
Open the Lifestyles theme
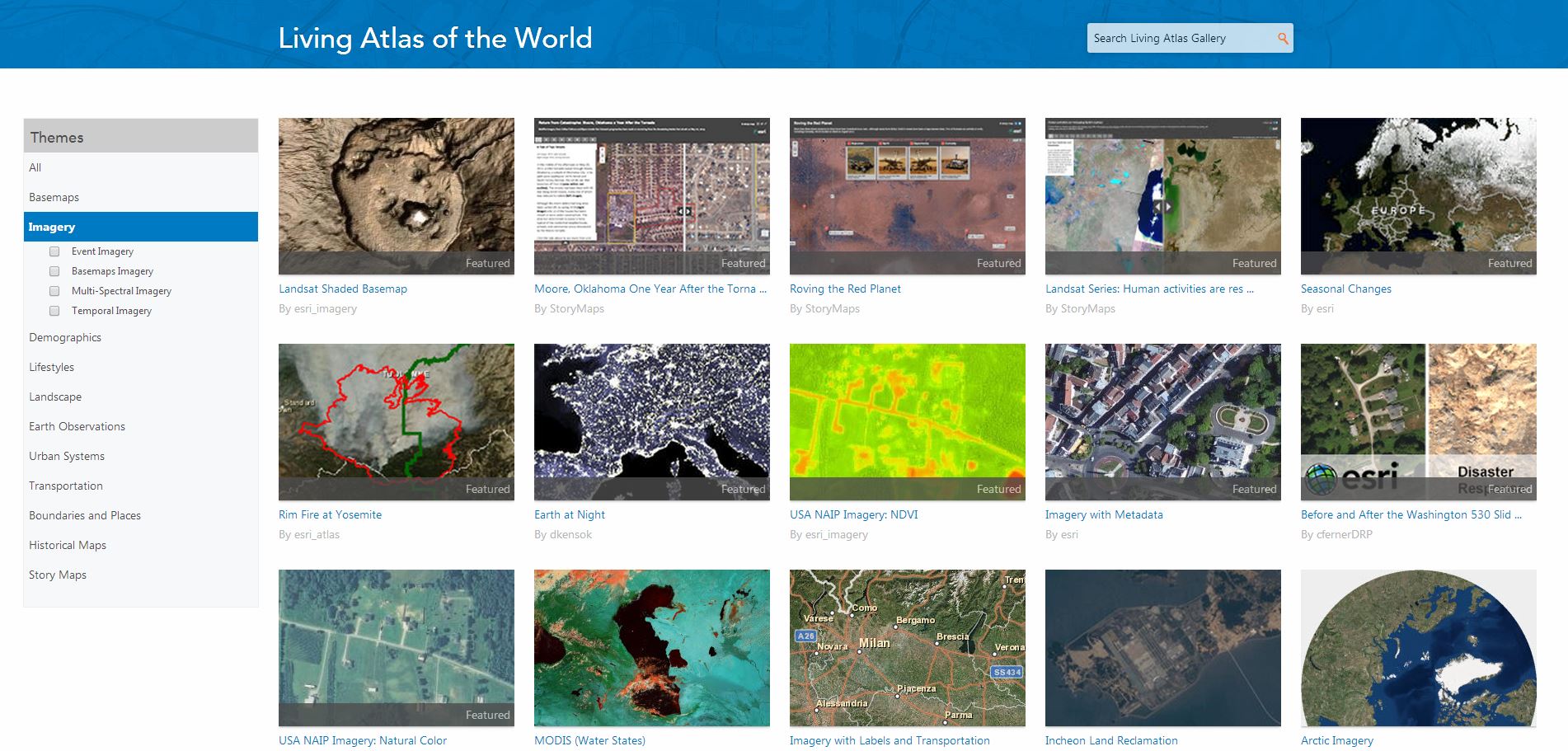[141, 367]
